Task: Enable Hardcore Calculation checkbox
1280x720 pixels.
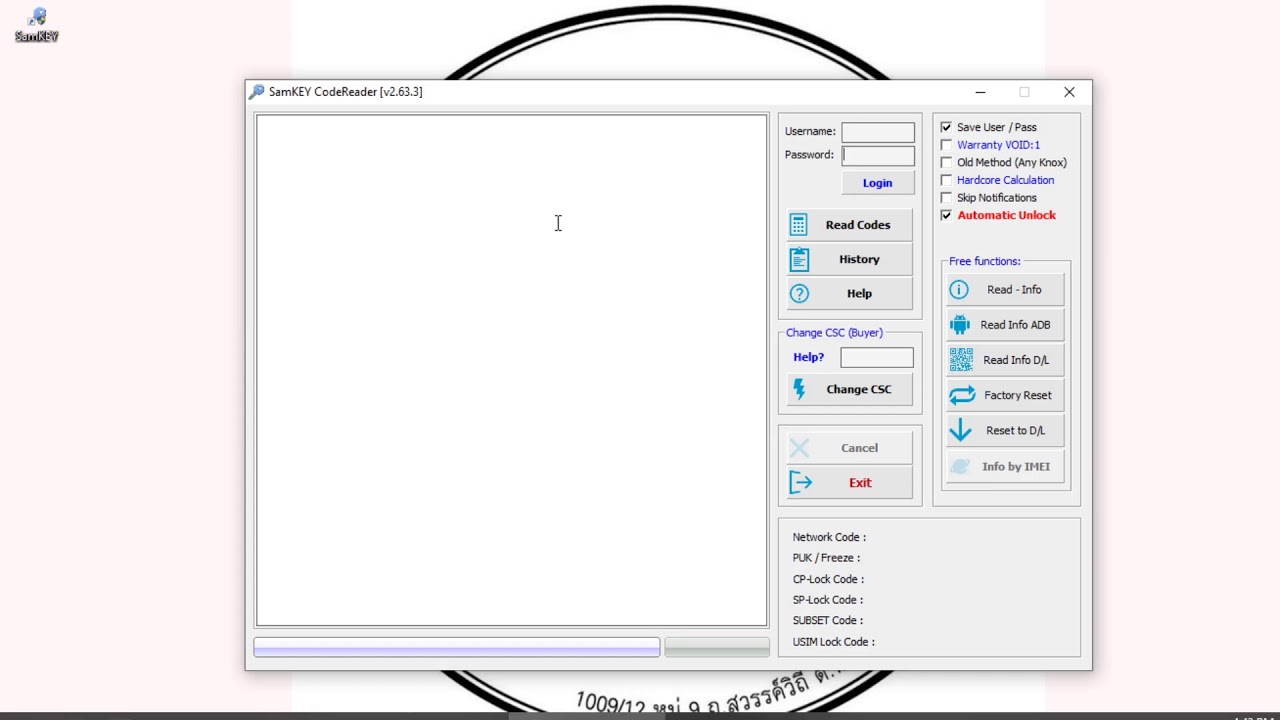Action: click(946, 180)
